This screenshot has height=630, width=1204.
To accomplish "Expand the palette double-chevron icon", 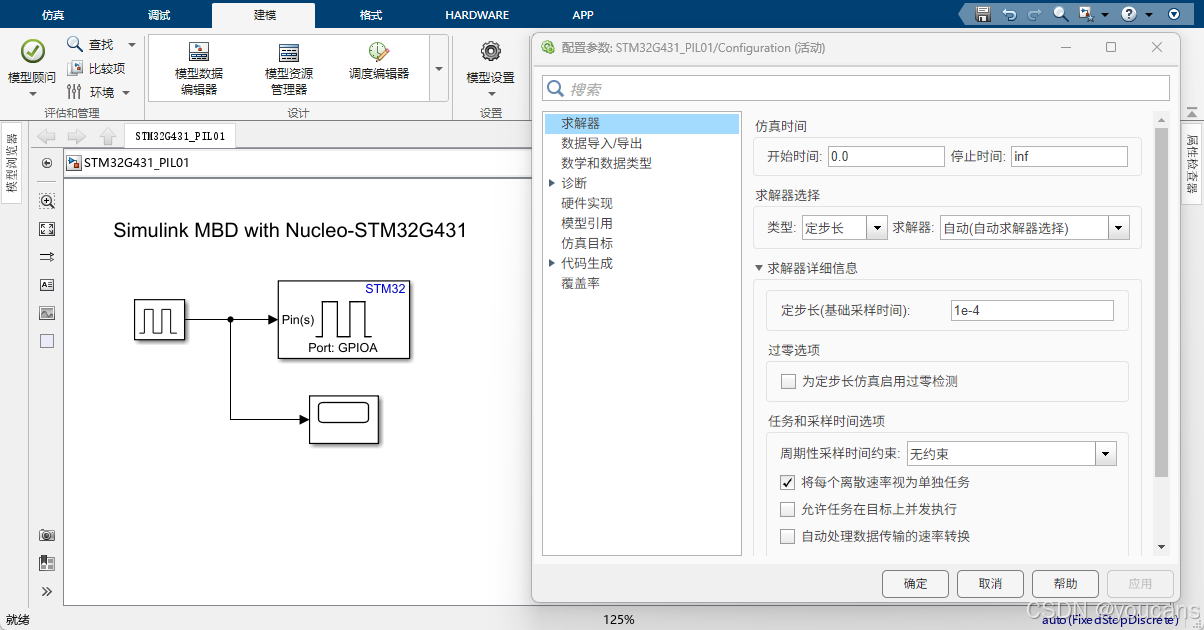I will click(x=47, y=591).
